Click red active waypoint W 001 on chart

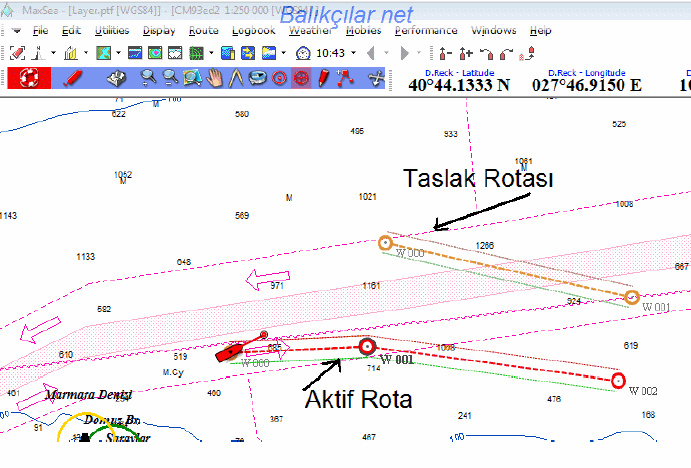367,346
